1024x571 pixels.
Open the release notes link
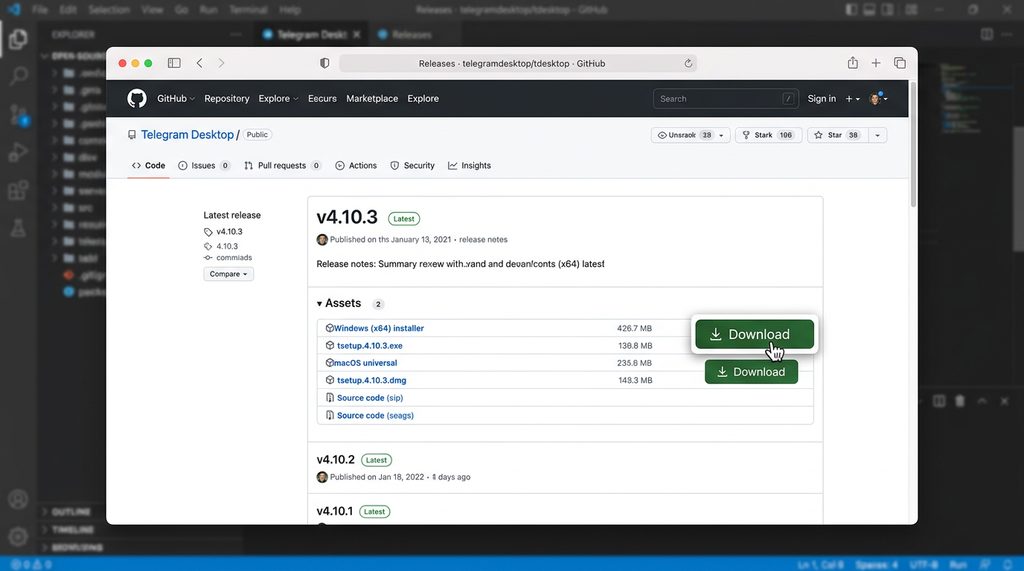(483, 240)
